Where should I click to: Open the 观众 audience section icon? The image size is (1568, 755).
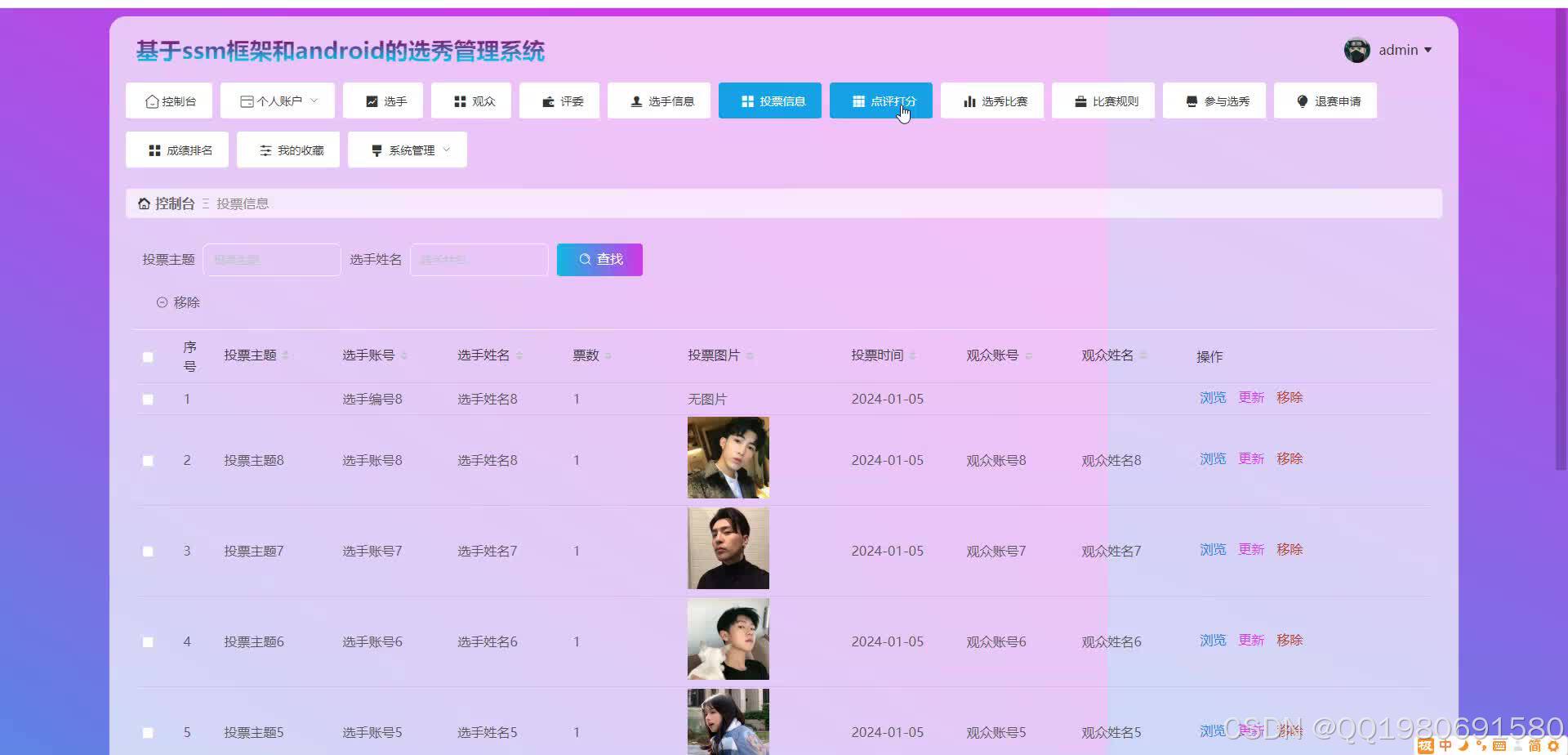(x=460, y=101)
